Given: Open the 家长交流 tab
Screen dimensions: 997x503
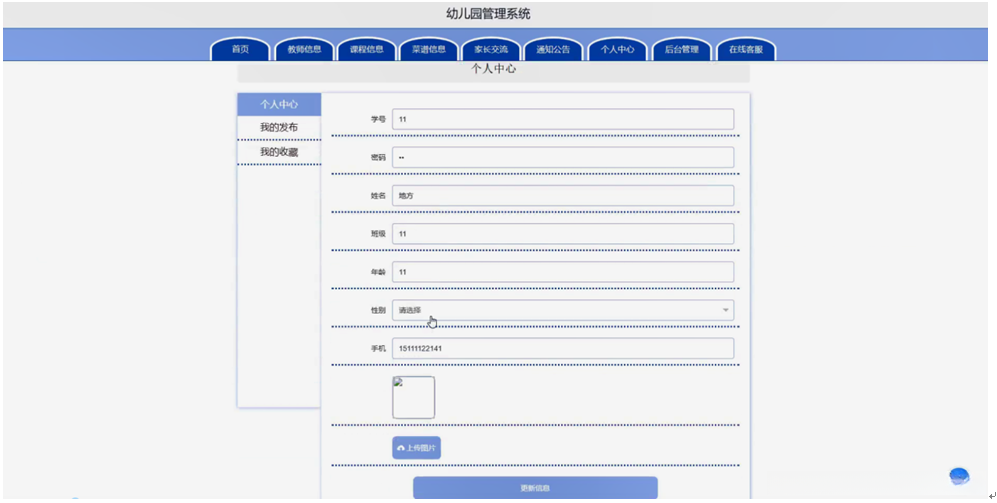Looking at the screenshot, I should 491,50.
